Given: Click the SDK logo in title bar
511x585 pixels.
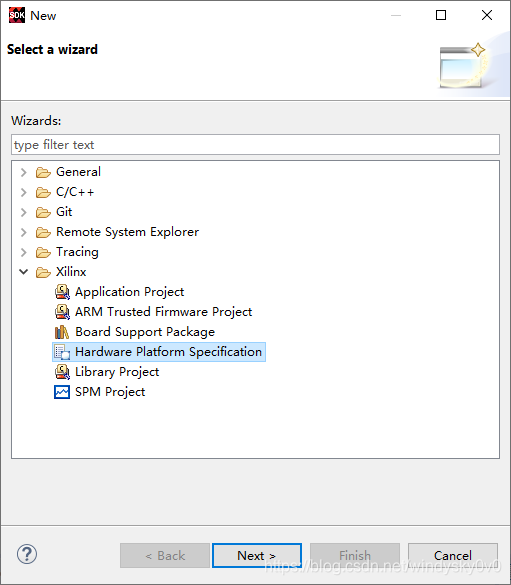Looking at the screenshot, I should tap(17, 15).
